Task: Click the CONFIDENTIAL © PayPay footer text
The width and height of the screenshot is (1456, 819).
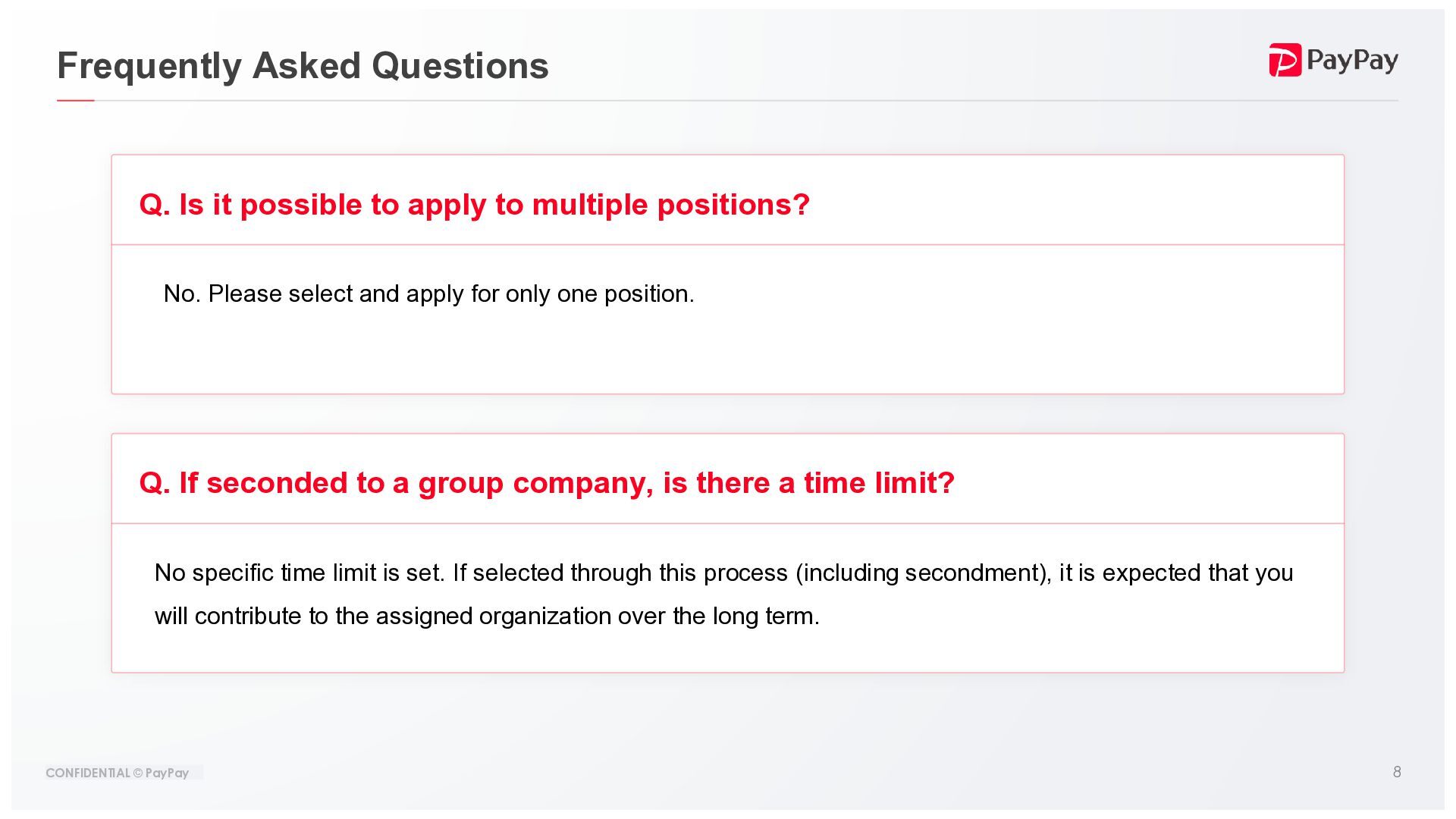Action: point(117,773)
